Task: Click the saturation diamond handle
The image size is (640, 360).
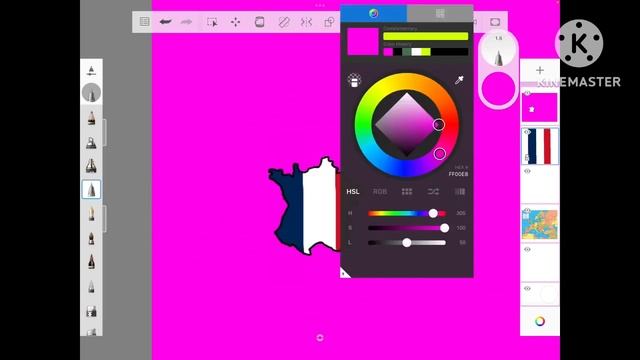Action: (x=438, y=124)
